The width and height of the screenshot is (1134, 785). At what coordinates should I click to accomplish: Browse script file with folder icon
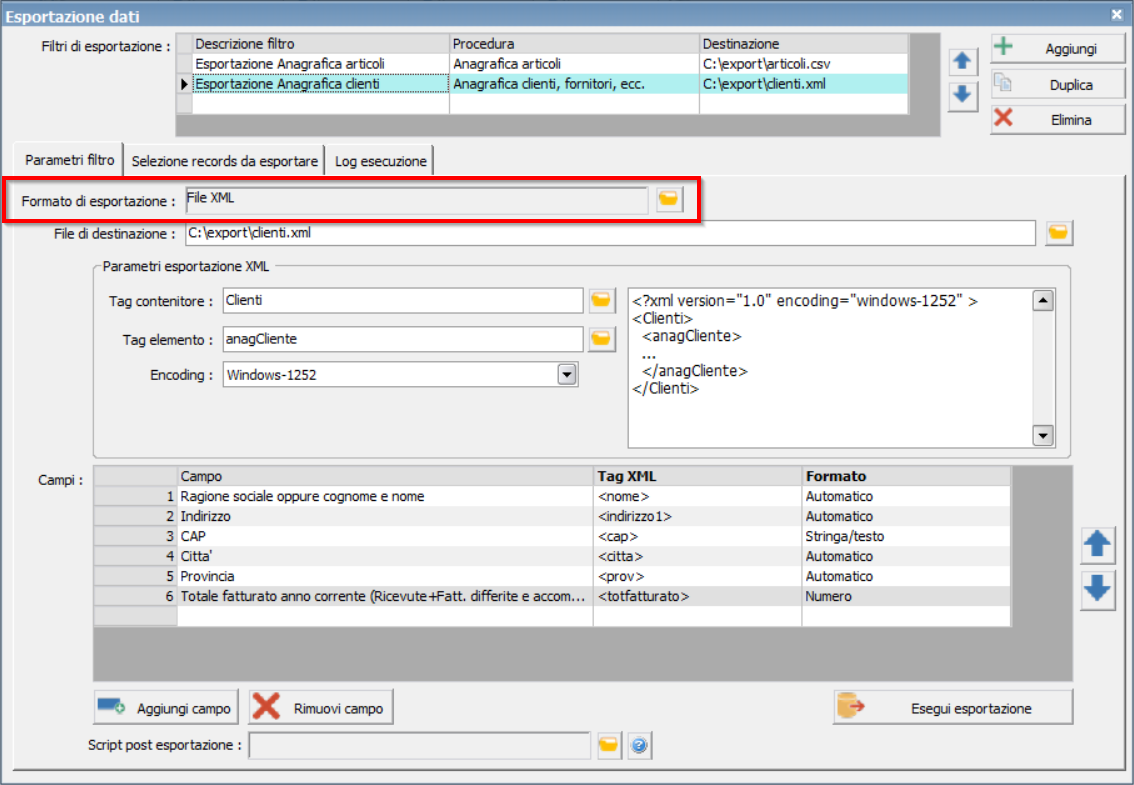click(609, 745)
